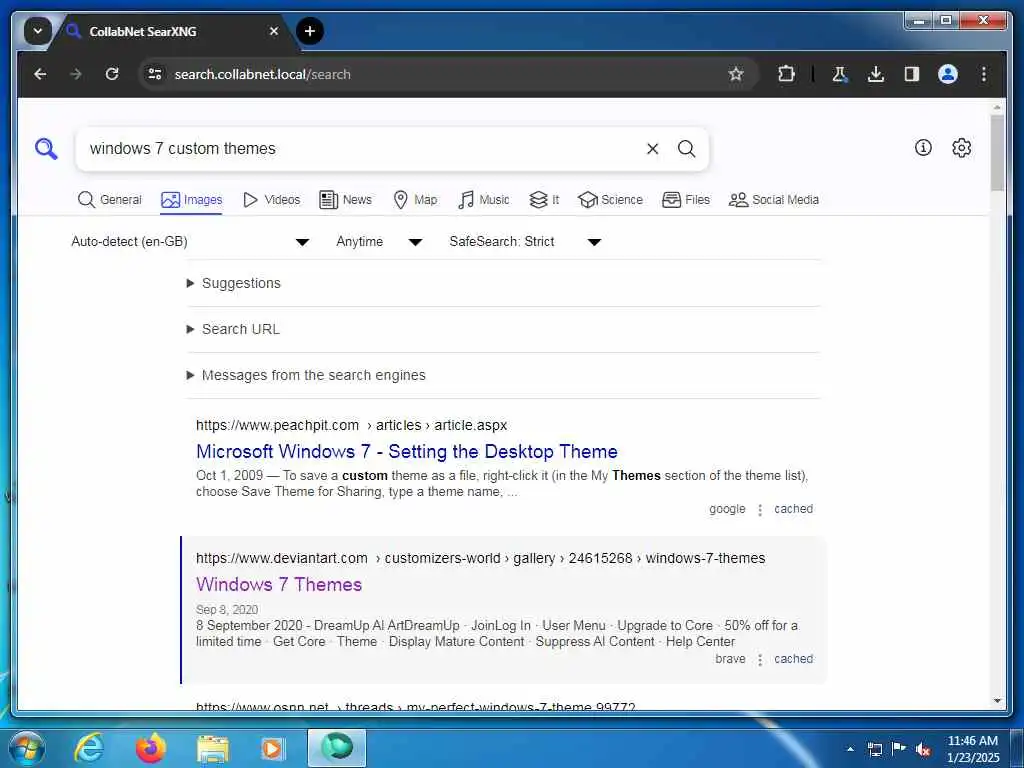Screen dimensions: 1024x768
Task: Switch to the Files category tab
Action: pyautogui.click(x=686, y=200)
